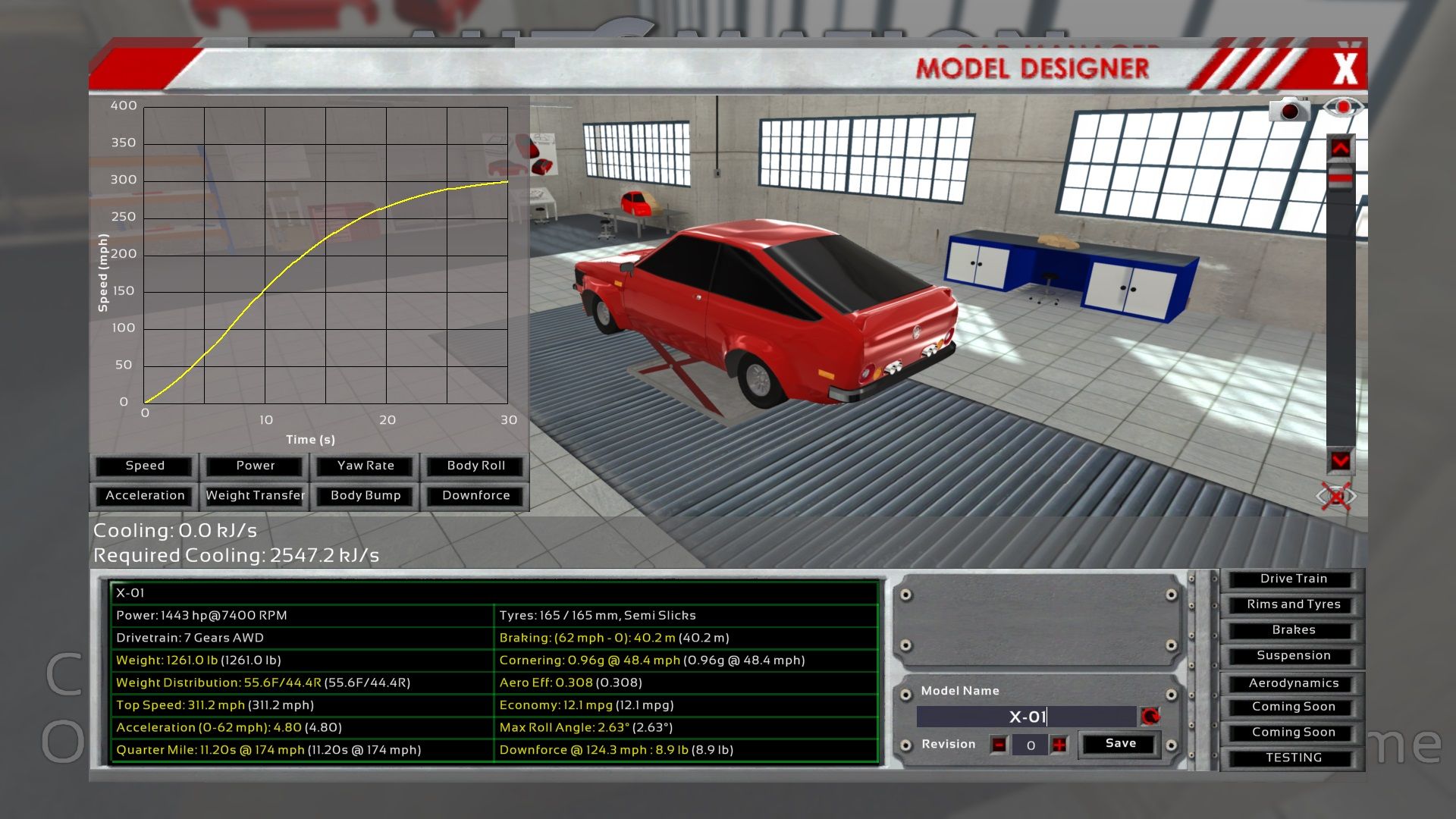Decrease revision with minus button
The image size is (1456, 819).
(x=999, y=745)
